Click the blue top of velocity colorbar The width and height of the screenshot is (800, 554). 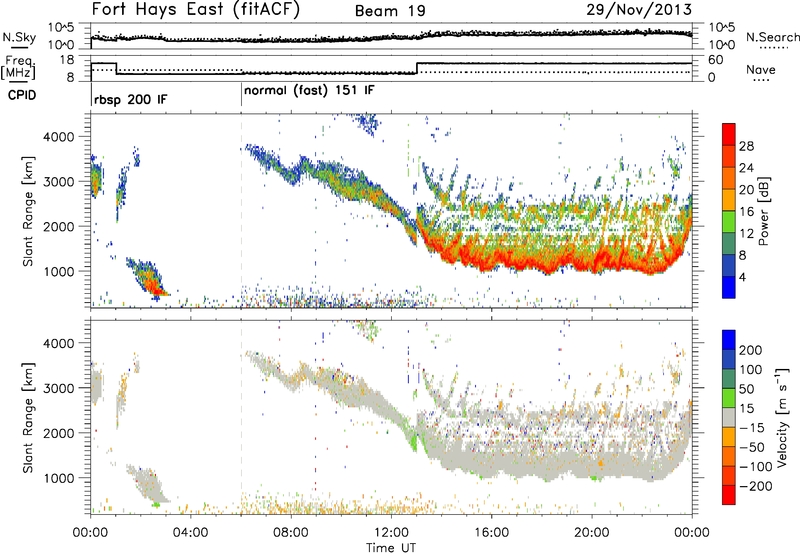729,340
